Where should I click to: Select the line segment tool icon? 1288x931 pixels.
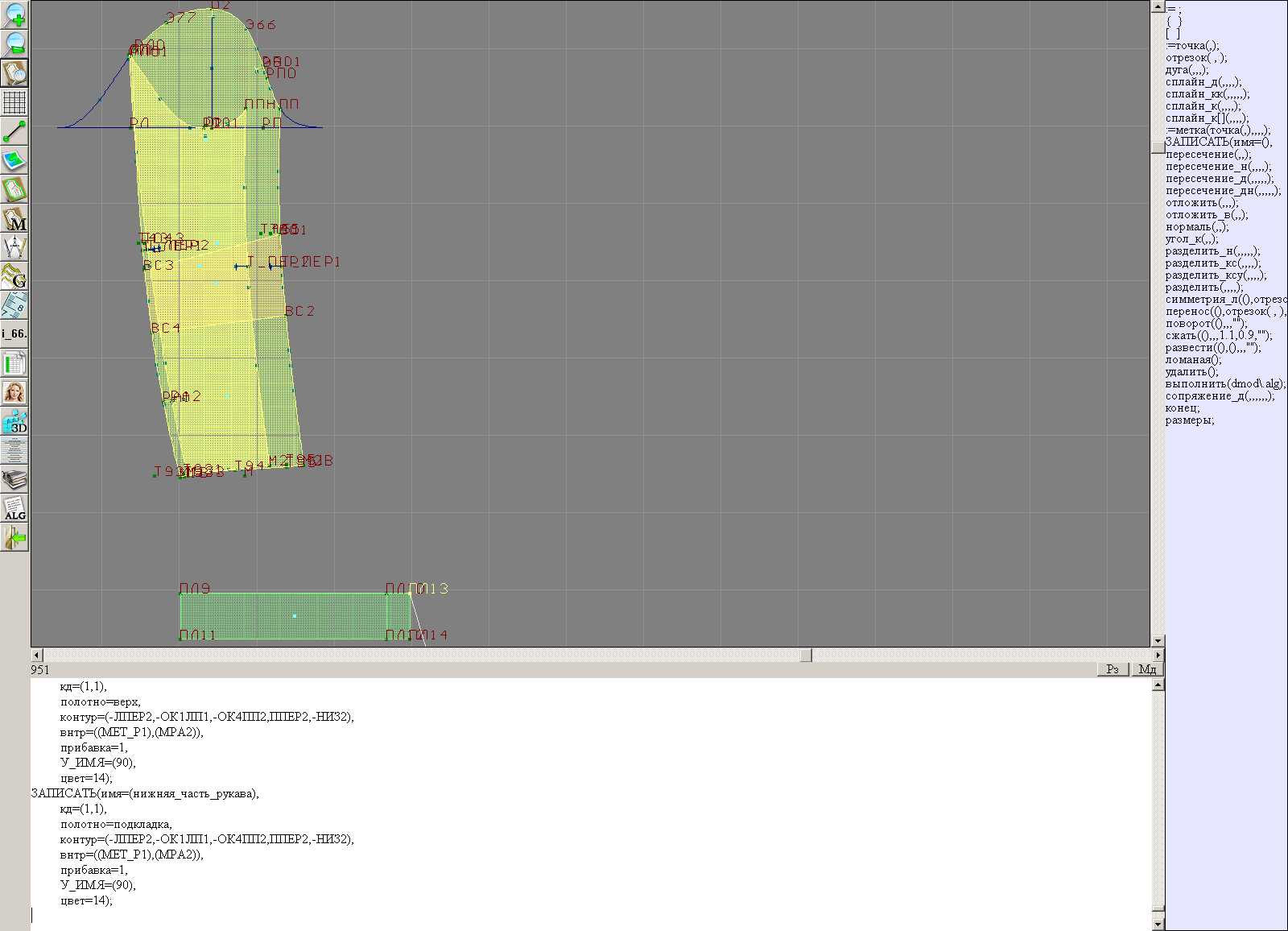click(14, 131)
